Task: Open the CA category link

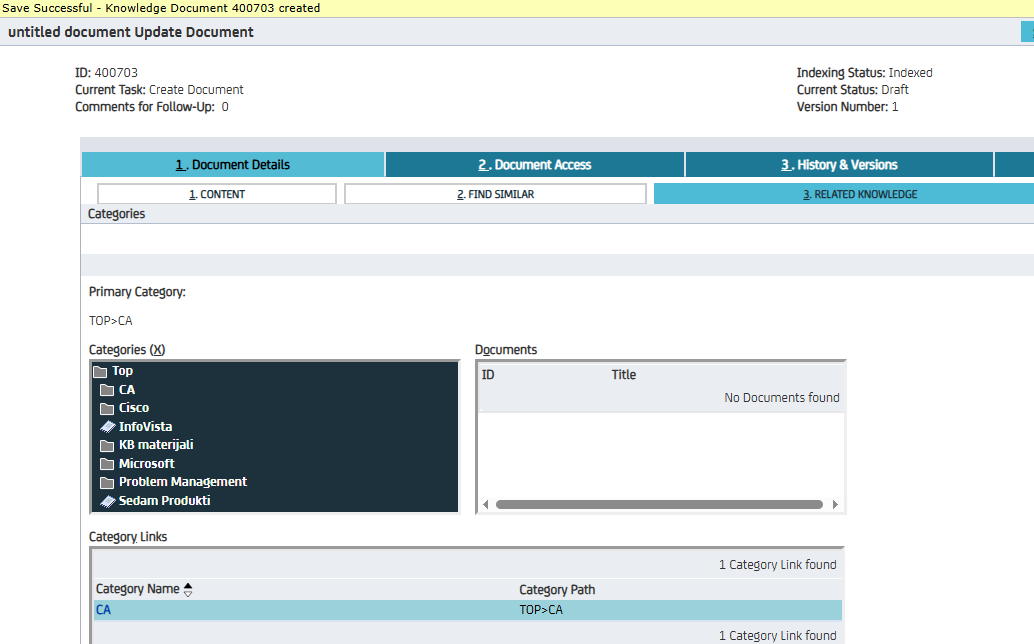Action: click(104, 610)
